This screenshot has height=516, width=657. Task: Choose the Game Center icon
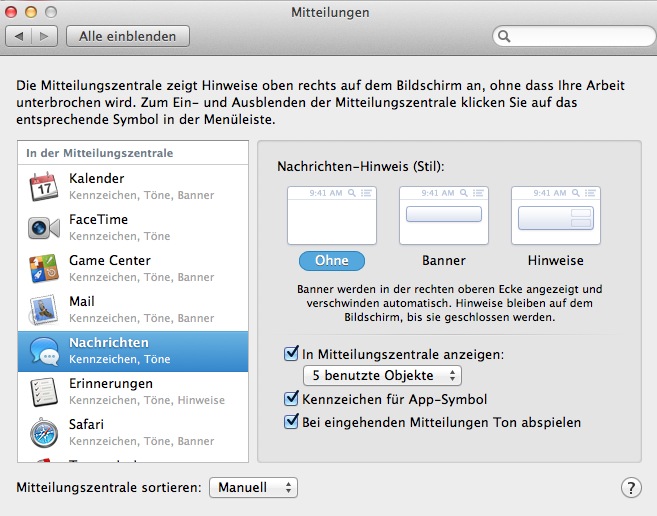[44, 268]
